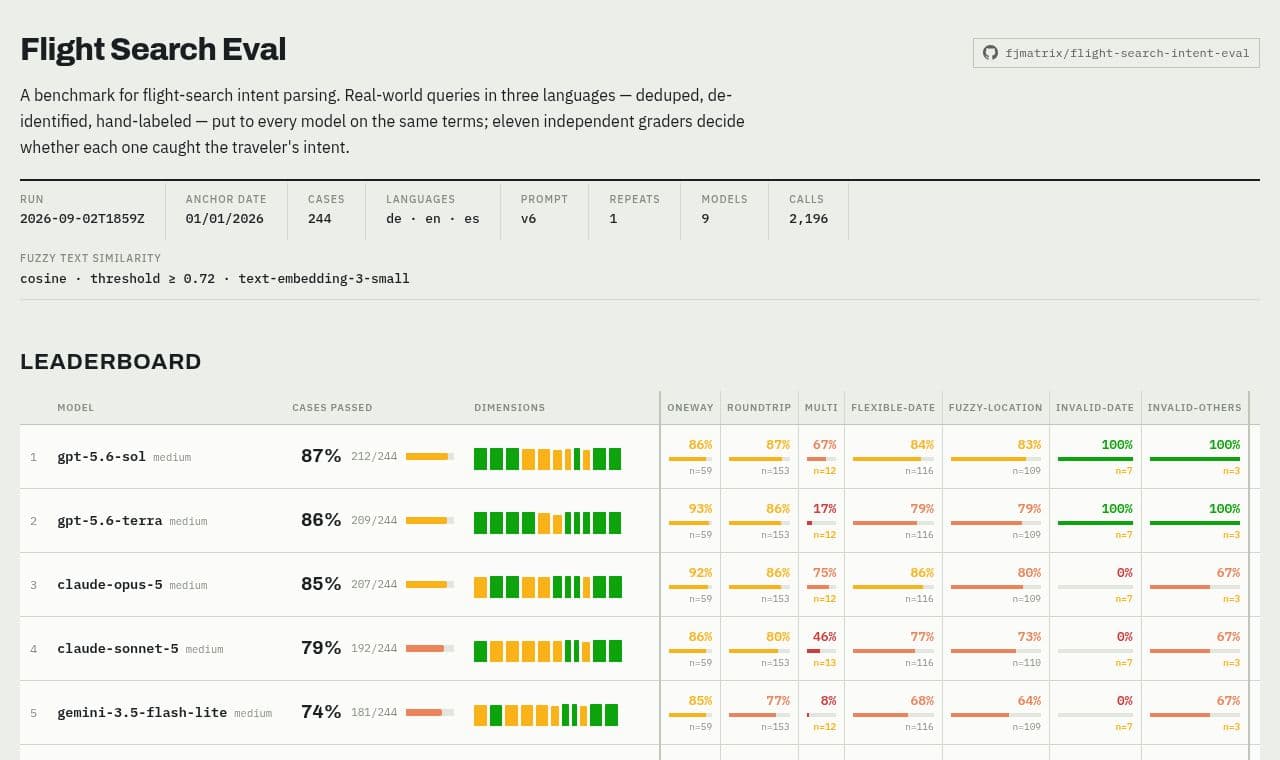Viewport: 1280px width, 760px height.
Task: Click the 209/244 cases count
Action: (x=374, y=521)
